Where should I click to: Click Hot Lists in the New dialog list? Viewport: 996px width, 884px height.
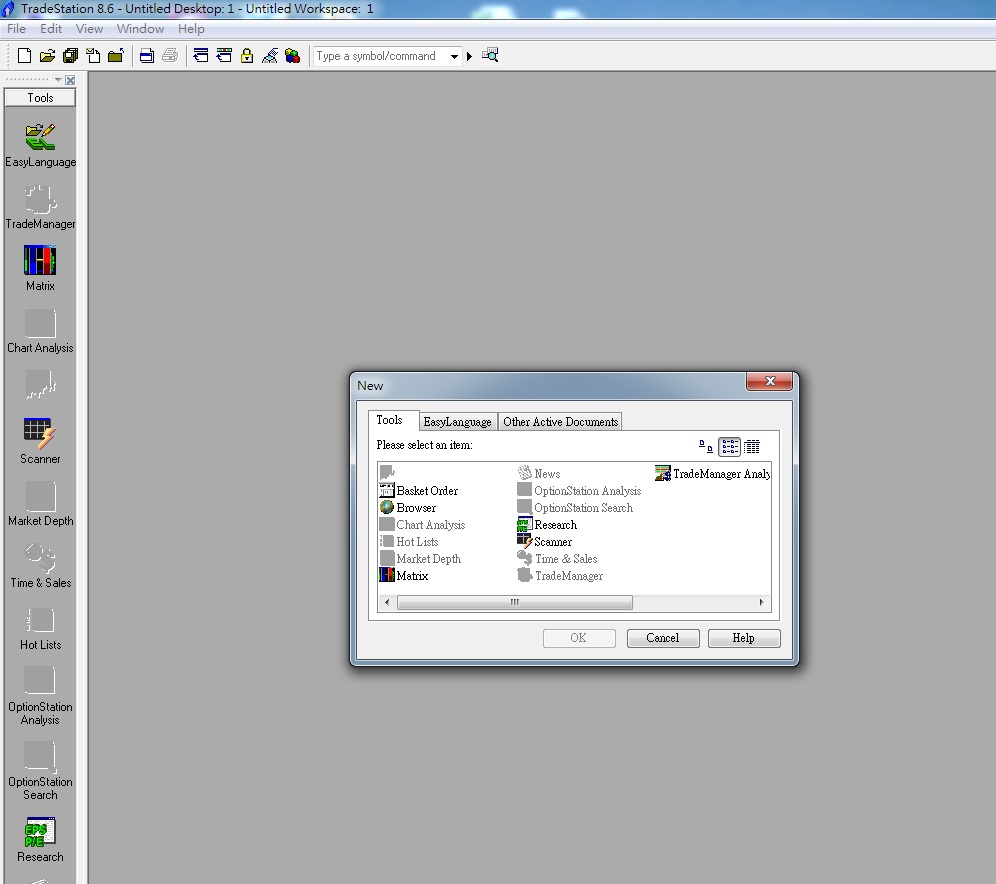click(x=409, y=542)
